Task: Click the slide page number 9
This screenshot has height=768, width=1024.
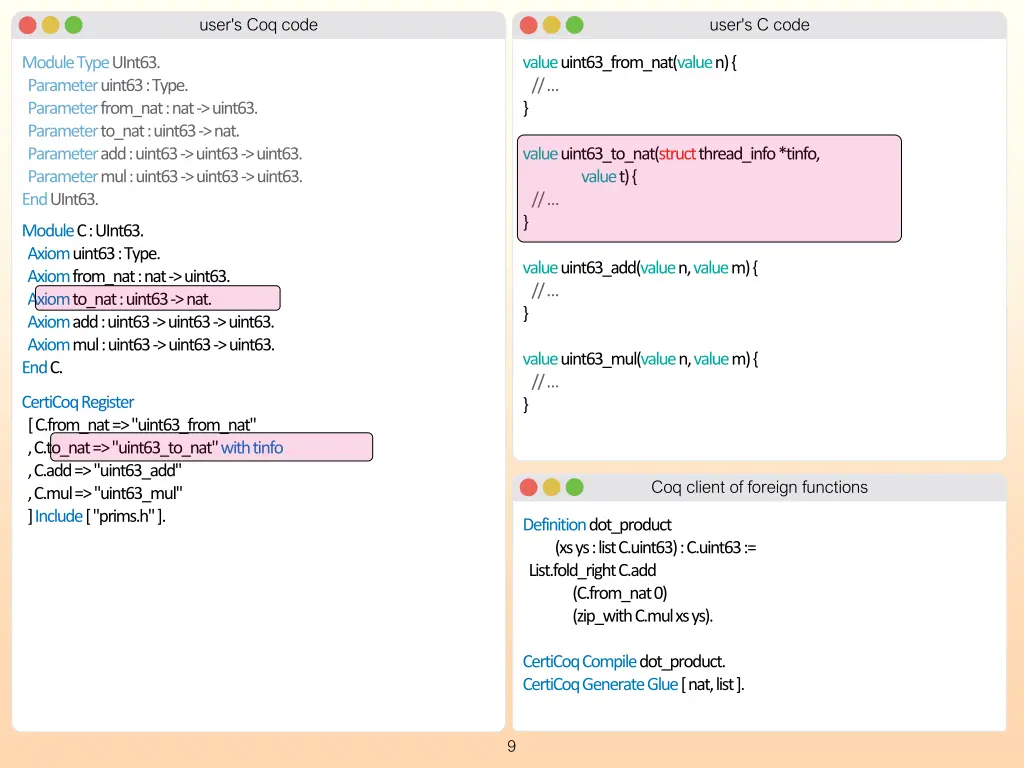Action: point(511,746)
